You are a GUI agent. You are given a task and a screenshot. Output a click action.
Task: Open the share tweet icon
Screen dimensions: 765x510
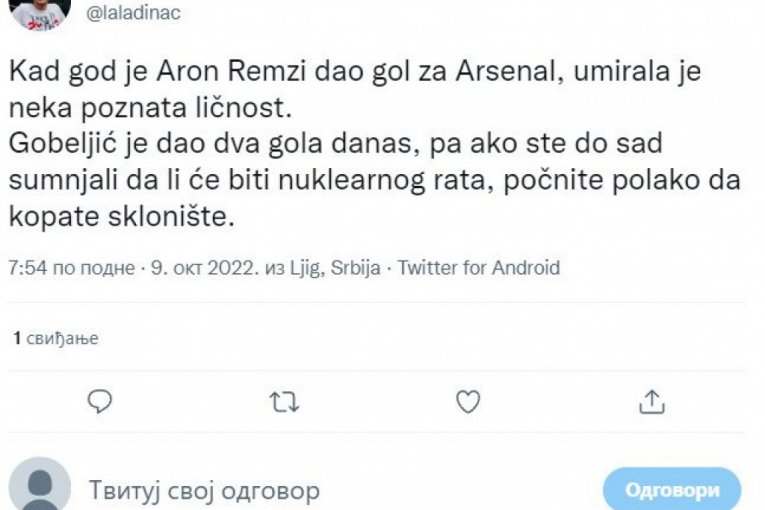tap(652, 401)
